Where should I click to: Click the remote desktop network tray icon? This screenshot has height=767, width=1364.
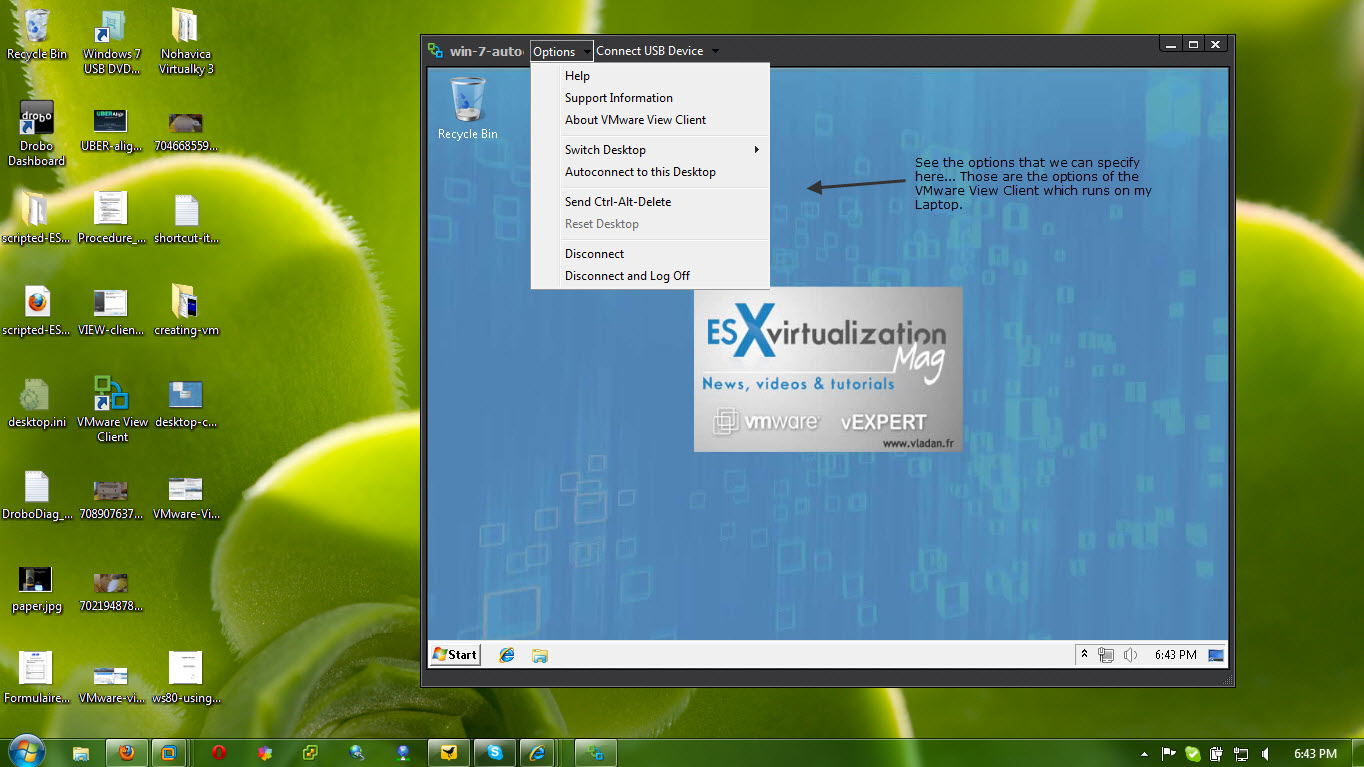pyautogui.click(x=1106, y=655)
